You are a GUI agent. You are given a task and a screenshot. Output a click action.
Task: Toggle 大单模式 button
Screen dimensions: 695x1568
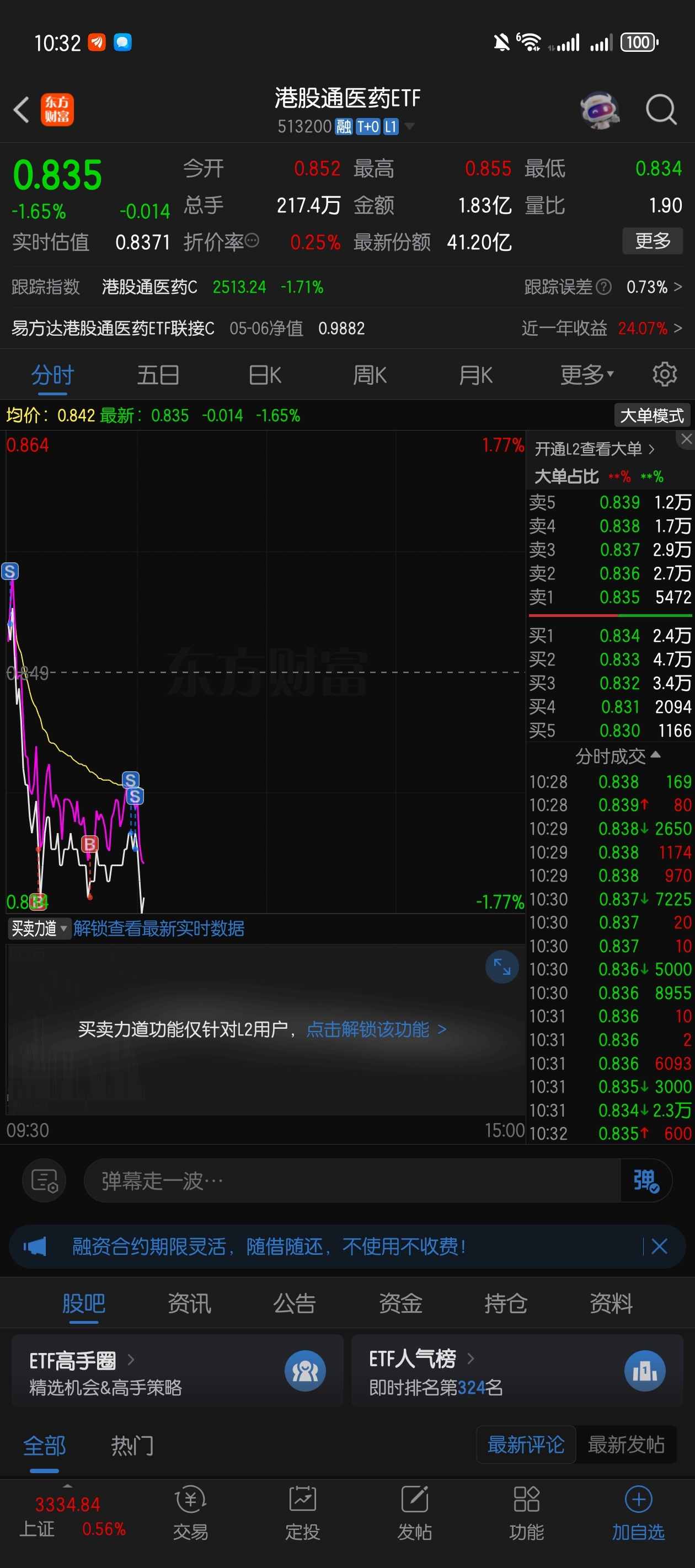tap(652, 416)
